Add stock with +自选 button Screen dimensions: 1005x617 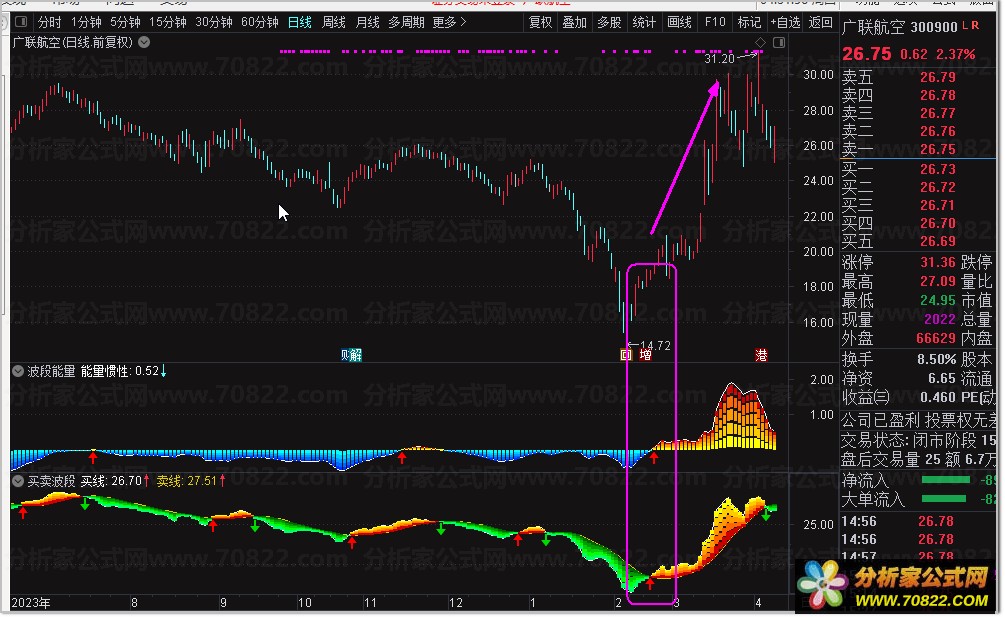pyautogui.click(x=785, y=22)
